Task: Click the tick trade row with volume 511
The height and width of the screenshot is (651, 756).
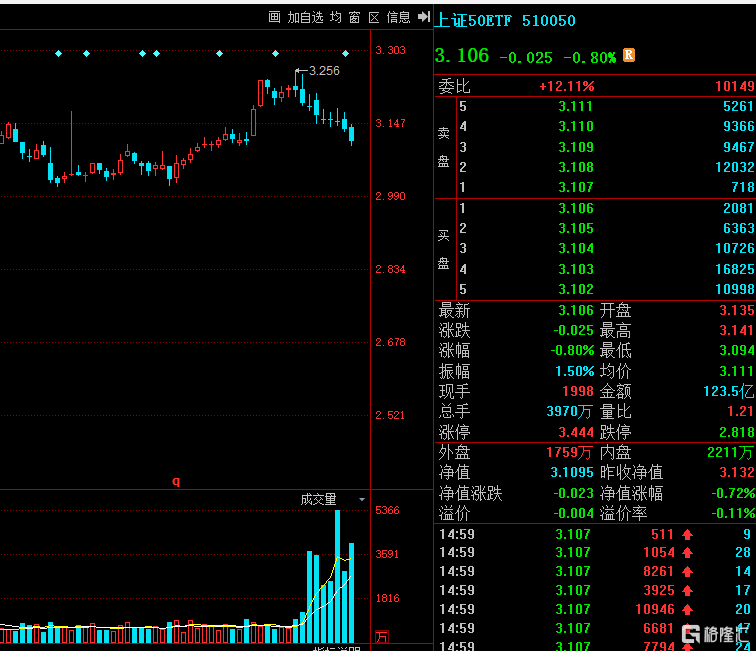Action: [595, 534]
